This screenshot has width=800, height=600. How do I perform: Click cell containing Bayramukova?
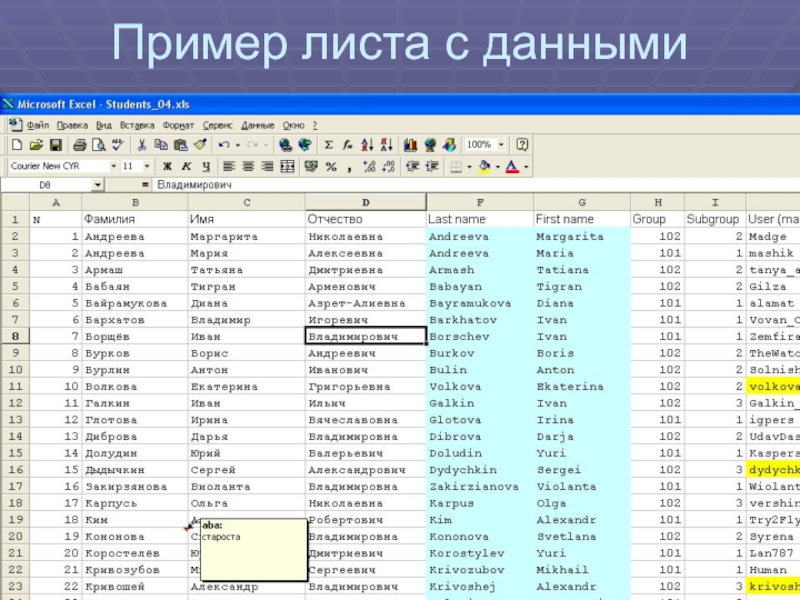(469, 303)
